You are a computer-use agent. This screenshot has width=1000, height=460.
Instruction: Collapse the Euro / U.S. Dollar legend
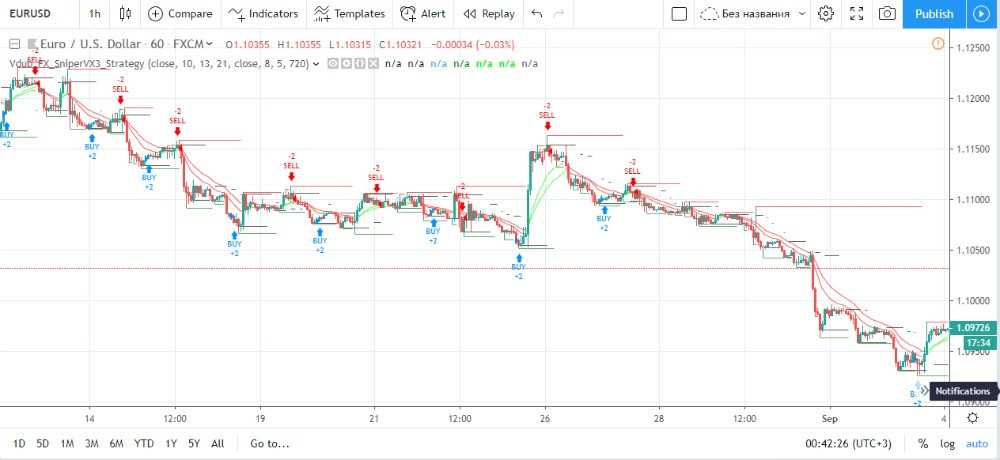pyautogui.click(x=14, y=45)
